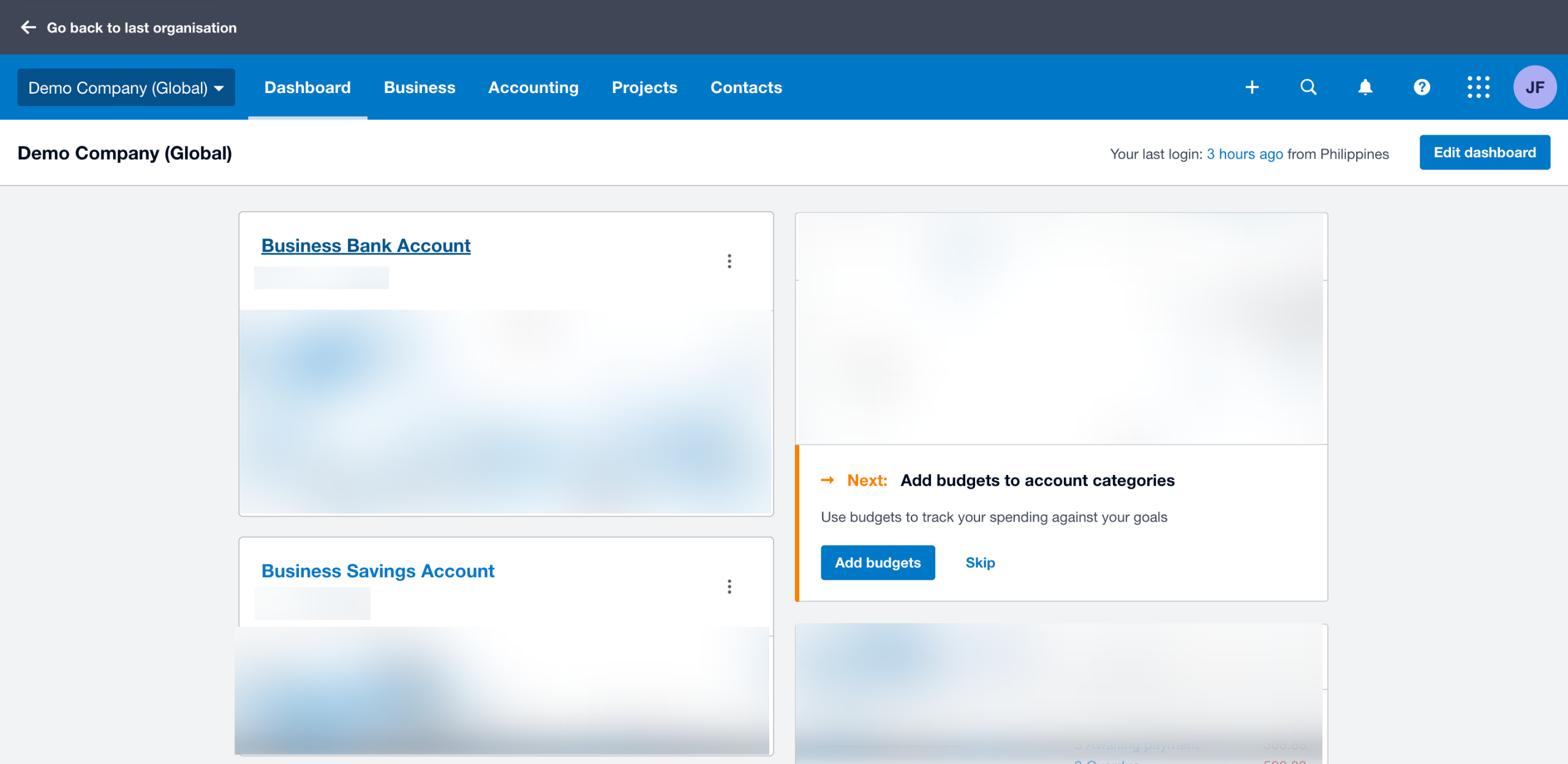Click the 3 hours ago login link

[x=1245, y=154]
